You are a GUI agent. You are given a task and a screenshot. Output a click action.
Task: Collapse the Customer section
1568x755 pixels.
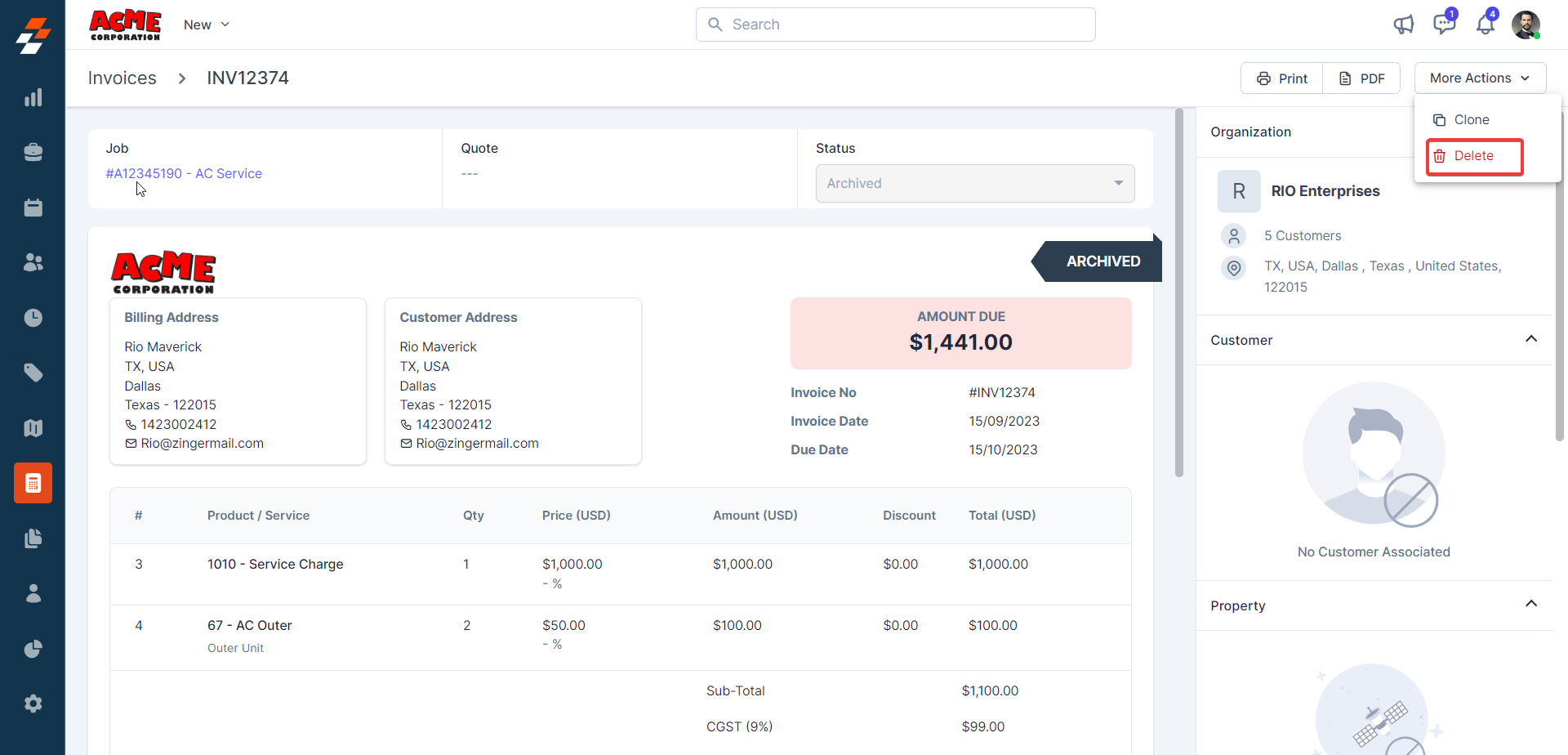(1531, 339)
